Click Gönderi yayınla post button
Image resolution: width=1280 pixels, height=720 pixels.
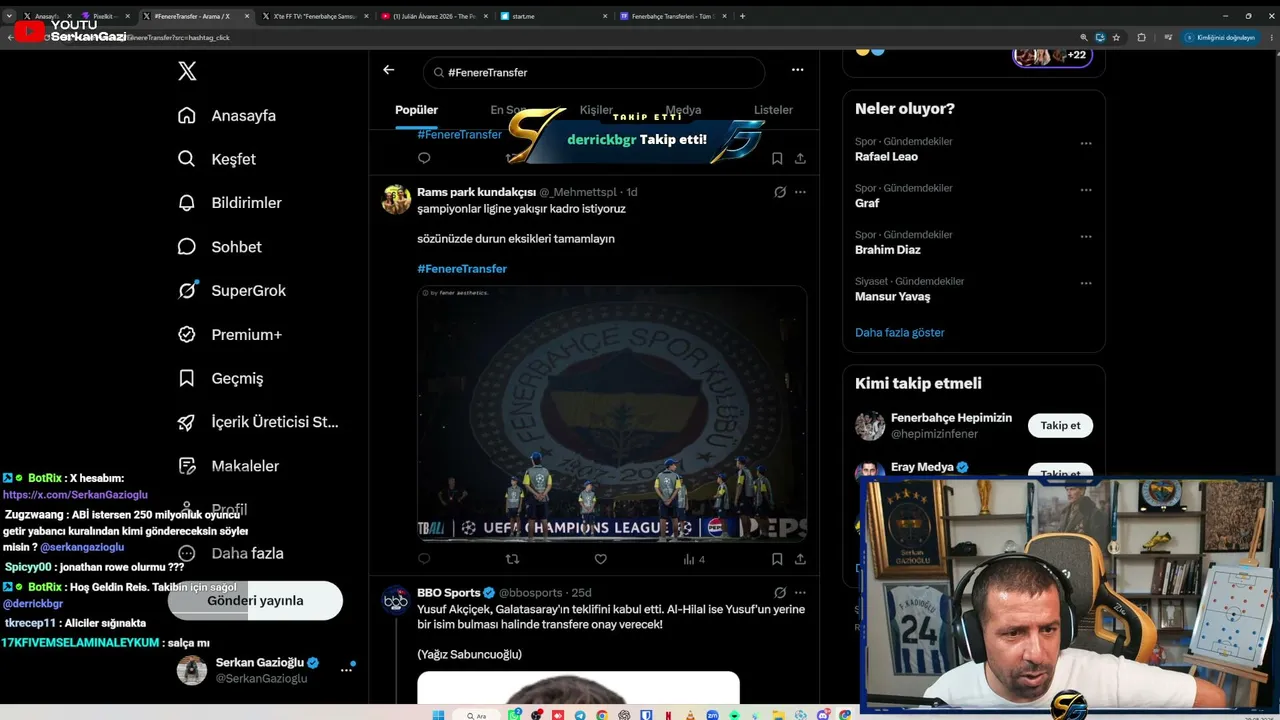tap(255, 601)
